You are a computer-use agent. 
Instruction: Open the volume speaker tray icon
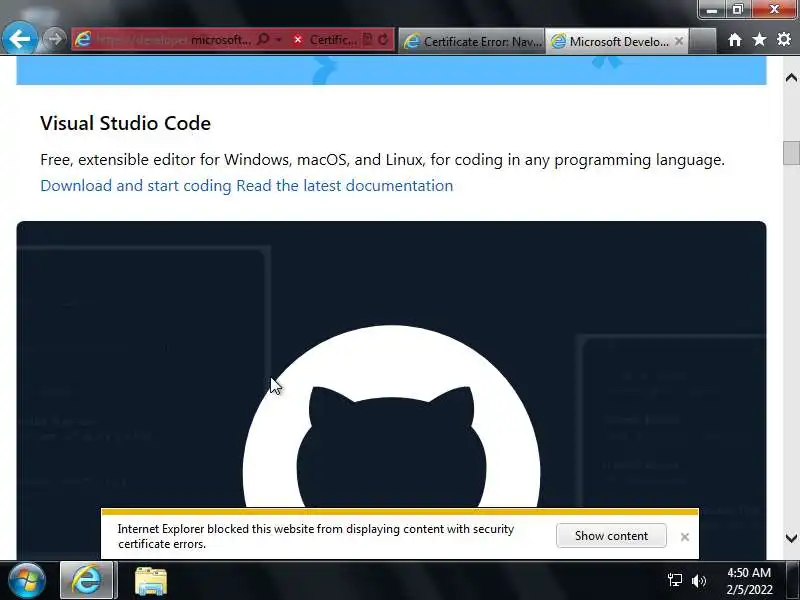click(698, 581)
